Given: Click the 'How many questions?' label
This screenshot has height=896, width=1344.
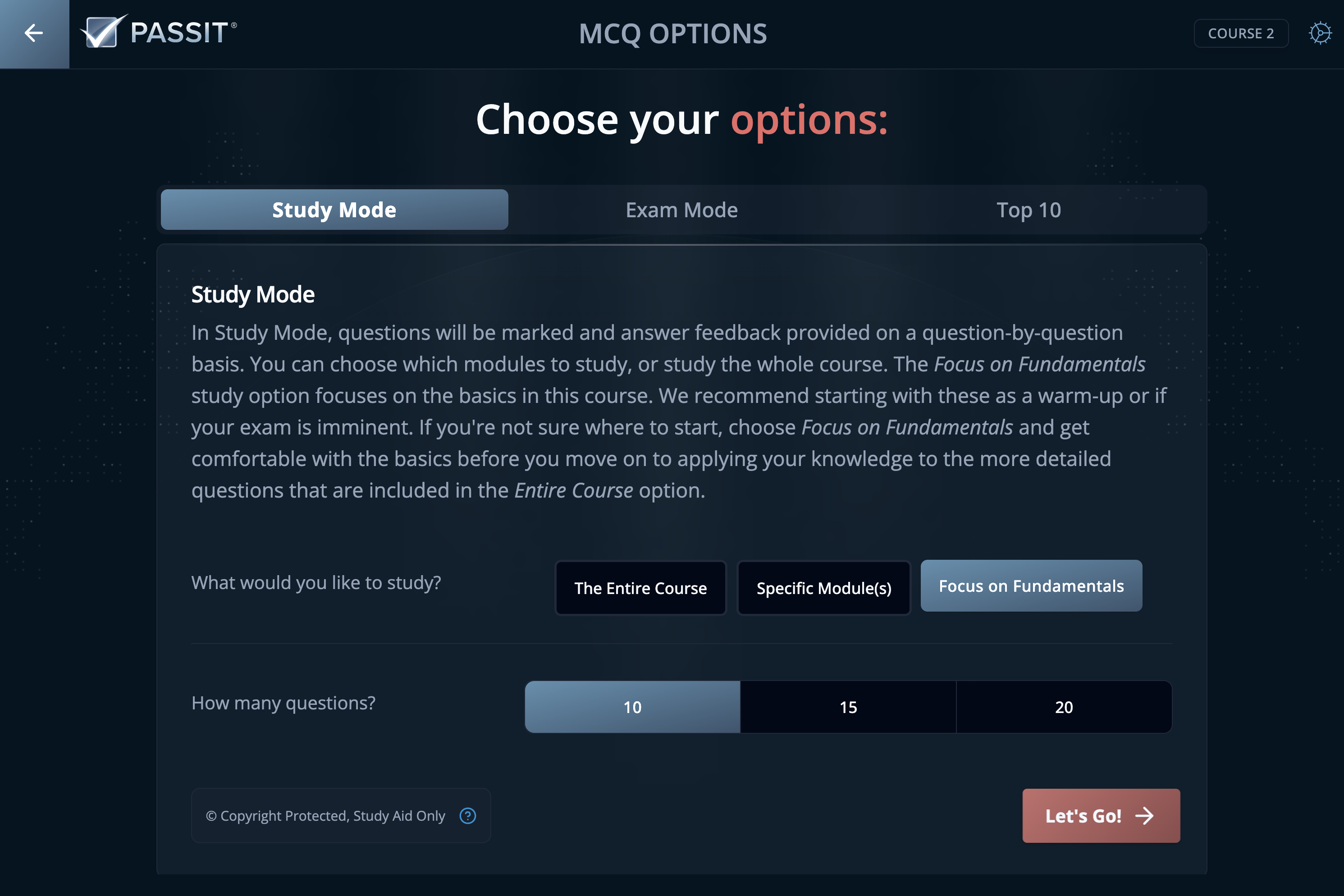Looking at the screenshot, I should 283,702.
